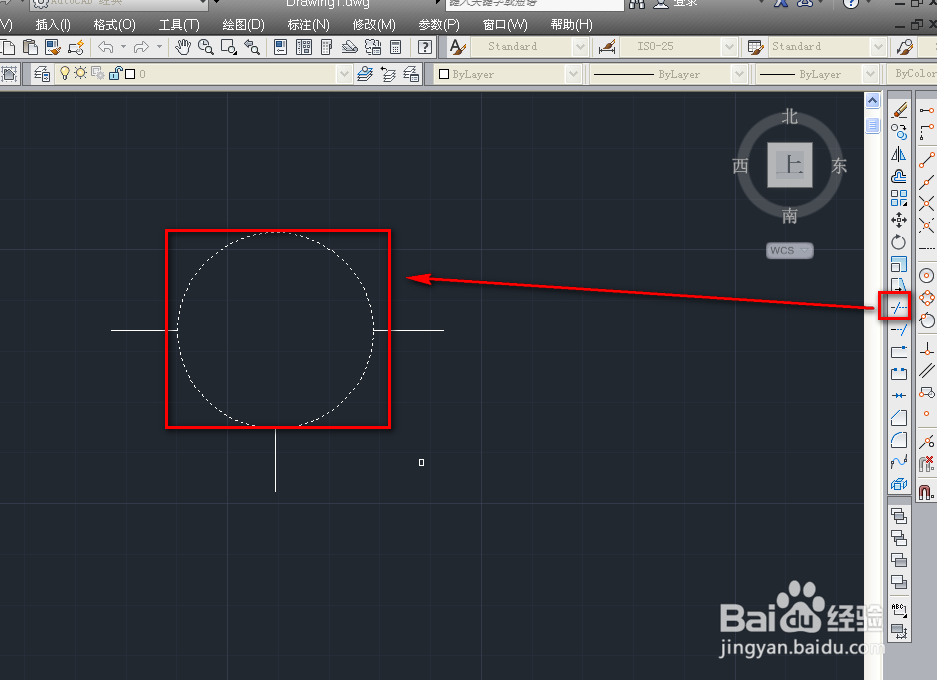The image size is (937, 680).
Task: Expand the text style Standard dropdown
Action: [580, 47]
